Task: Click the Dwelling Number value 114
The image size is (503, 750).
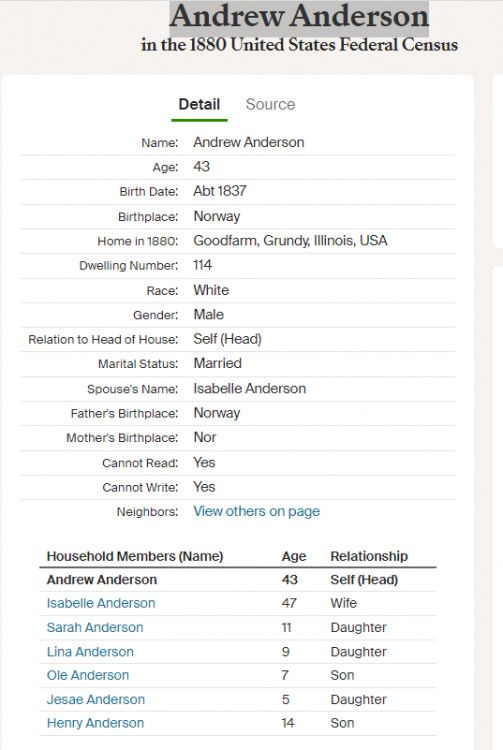Action: (202, 265)
